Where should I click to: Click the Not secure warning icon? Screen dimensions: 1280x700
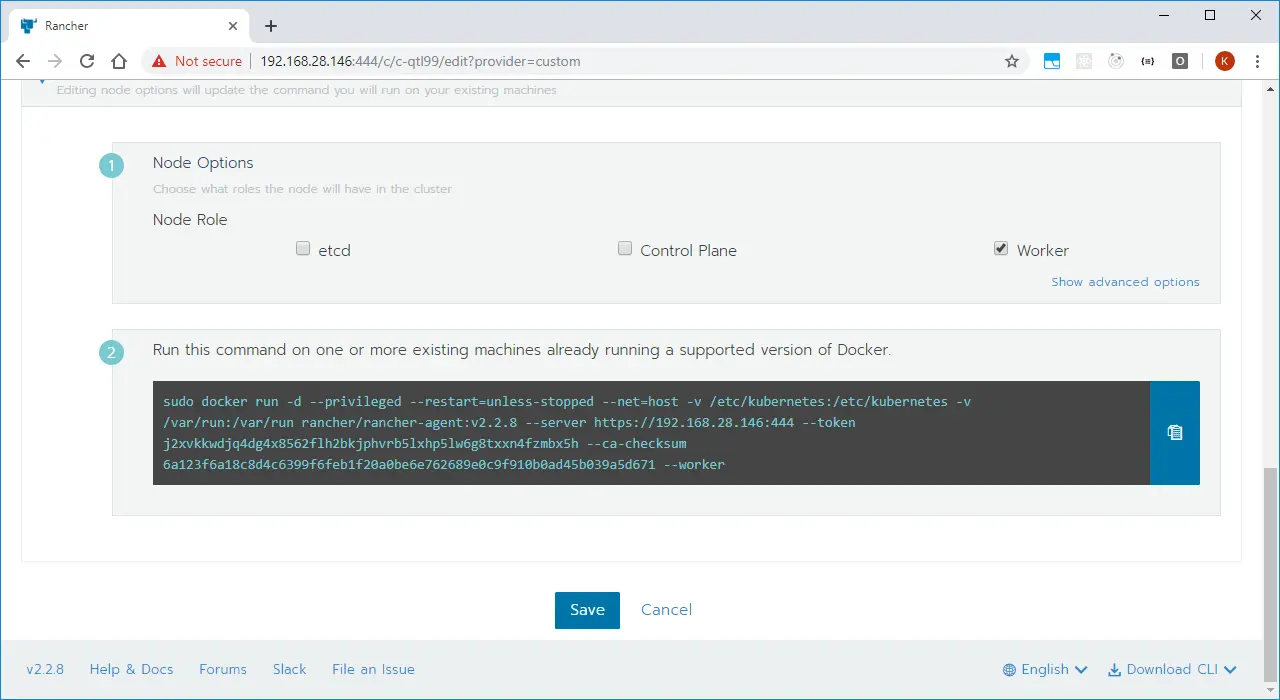(159, 61)
